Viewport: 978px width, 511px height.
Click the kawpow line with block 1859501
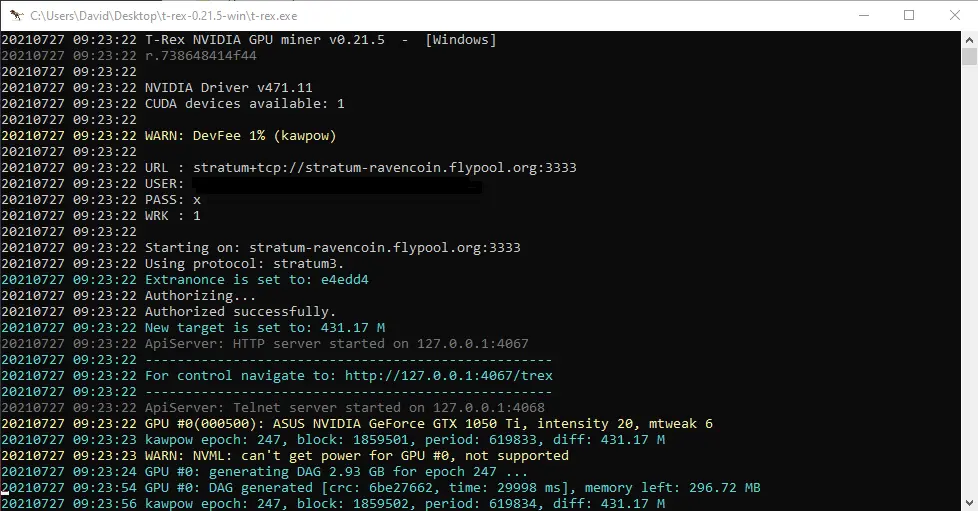point(333,439)
